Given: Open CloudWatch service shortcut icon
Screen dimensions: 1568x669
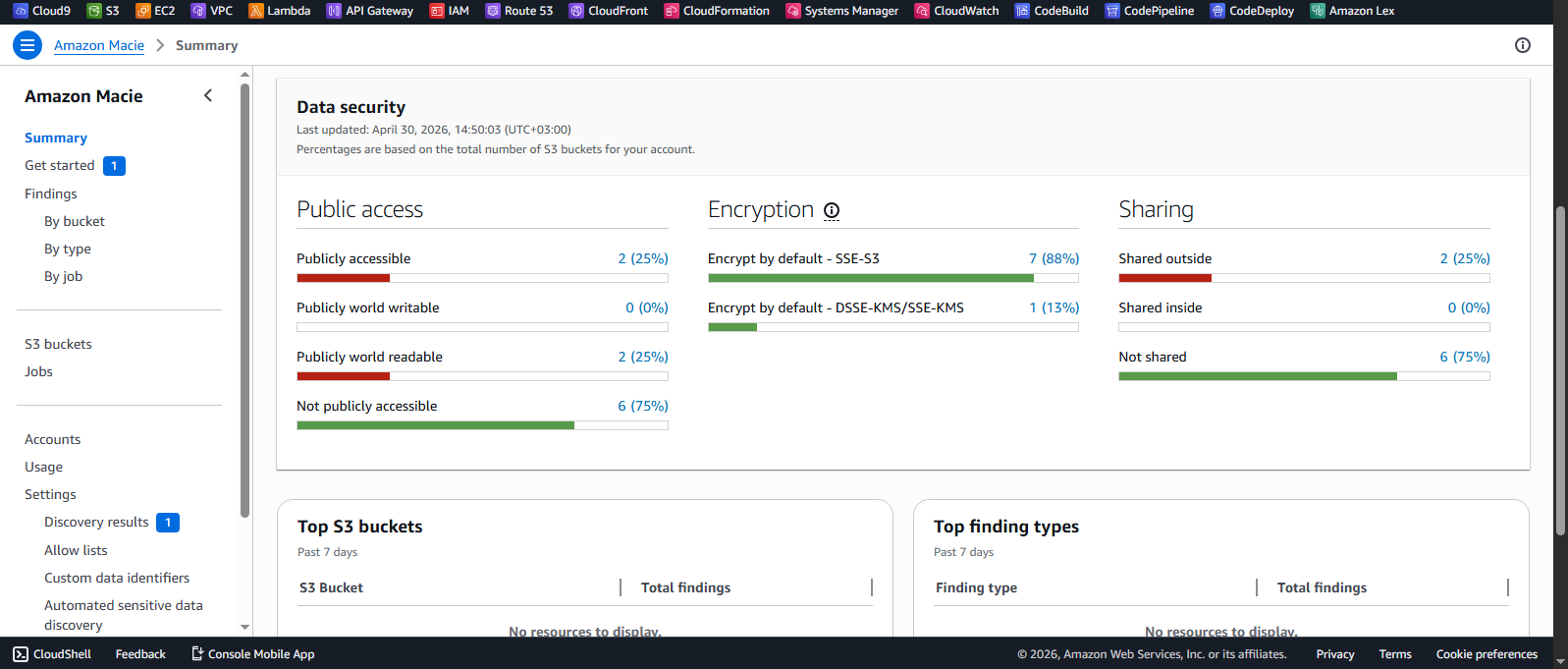Looking at the screenshot, I should tap(922, 11).
